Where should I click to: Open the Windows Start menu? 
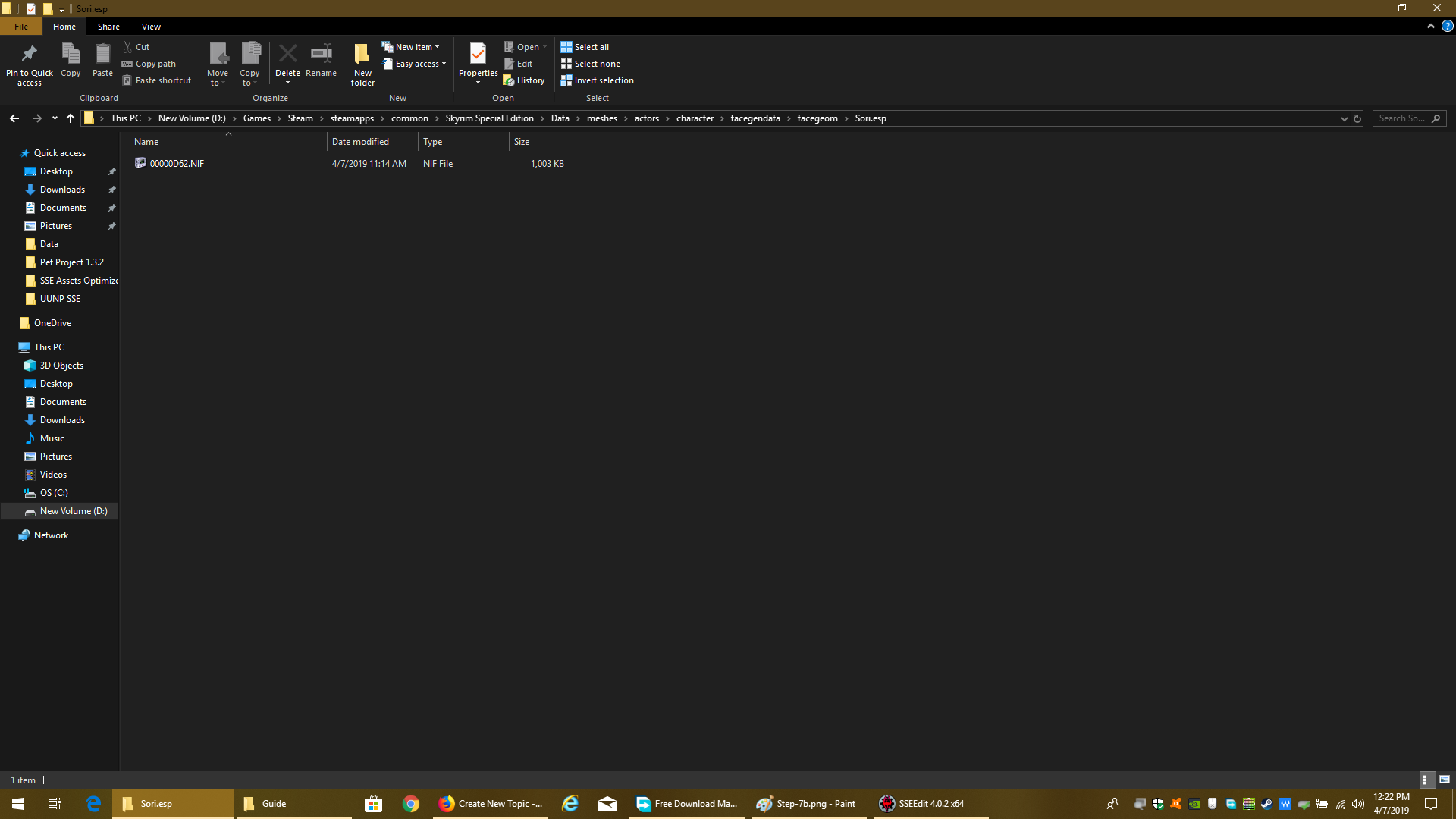coord(18,804)
